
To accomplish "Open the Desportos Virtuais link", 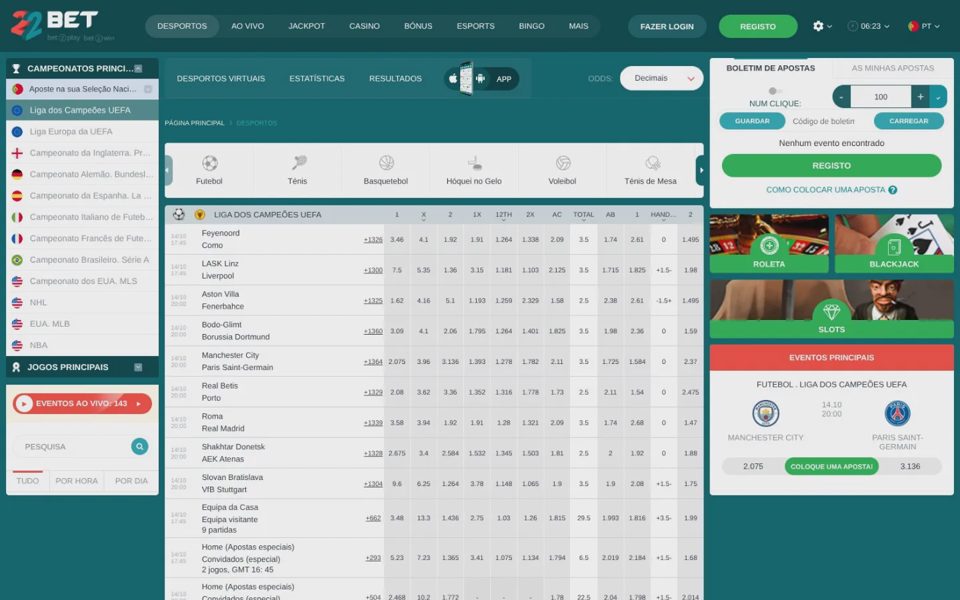I will click(x=221, y=78).
